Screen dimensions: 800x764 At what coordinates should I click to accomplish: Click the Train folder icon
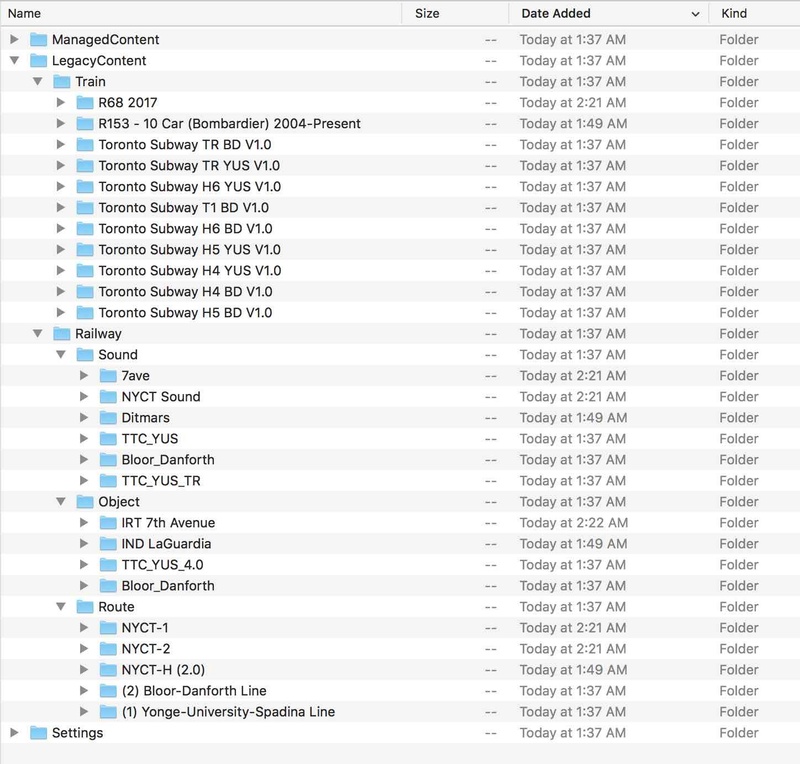[x=61, y=81]
